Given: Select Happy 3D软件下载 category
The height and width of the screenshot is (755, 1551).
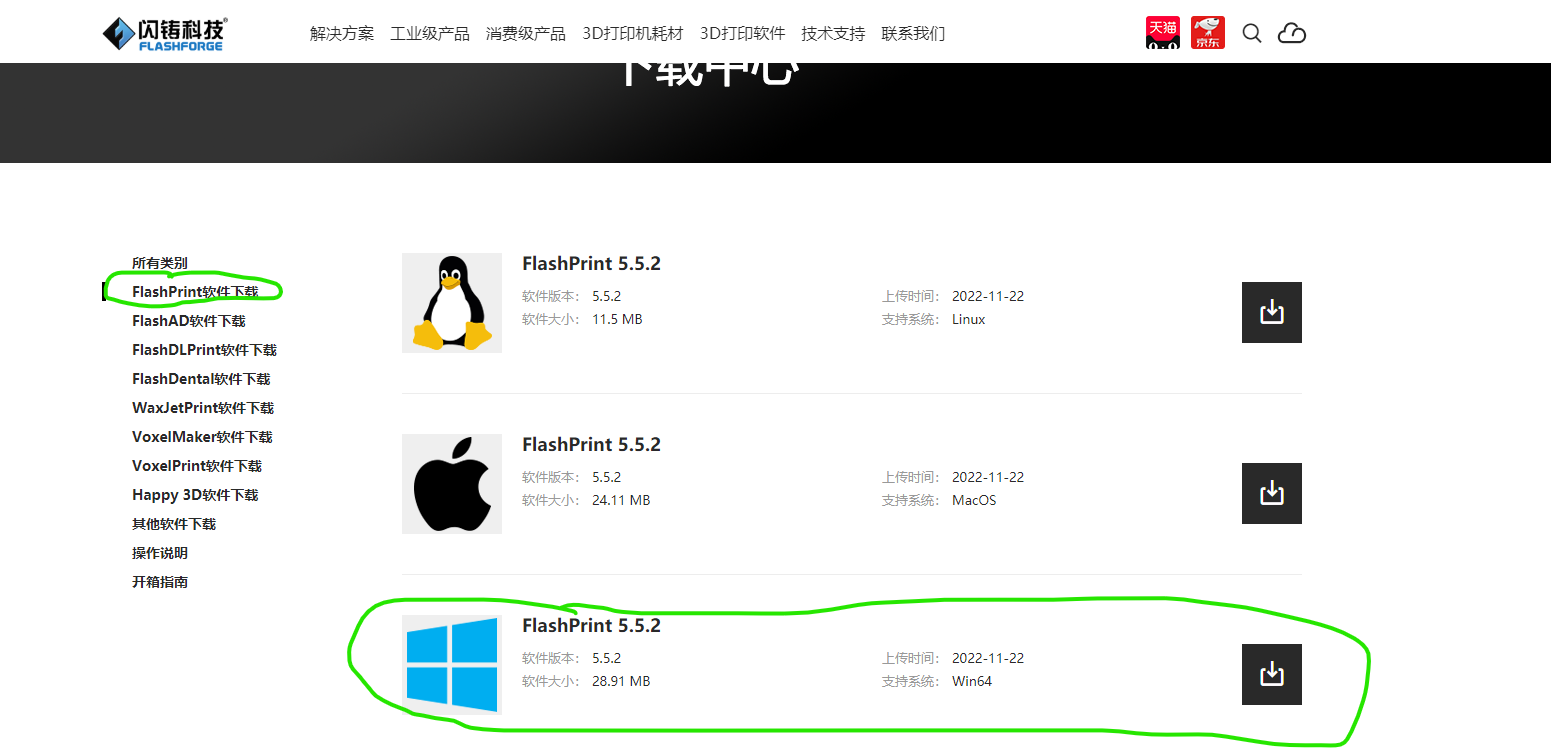Looking at the screenshot, I should click(195, 495).
